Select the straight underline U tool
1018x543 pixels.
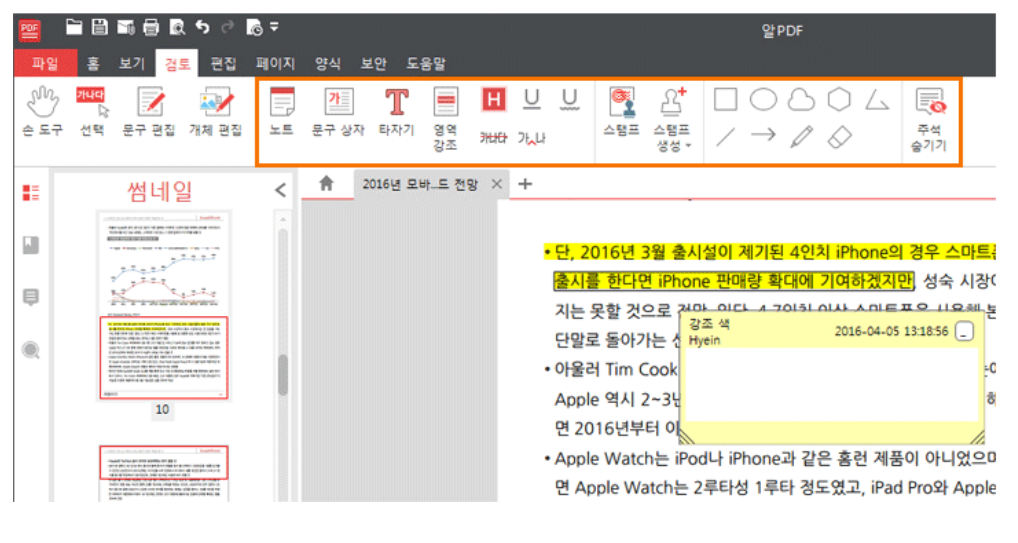pyautogui.click(x=532, y=99)
